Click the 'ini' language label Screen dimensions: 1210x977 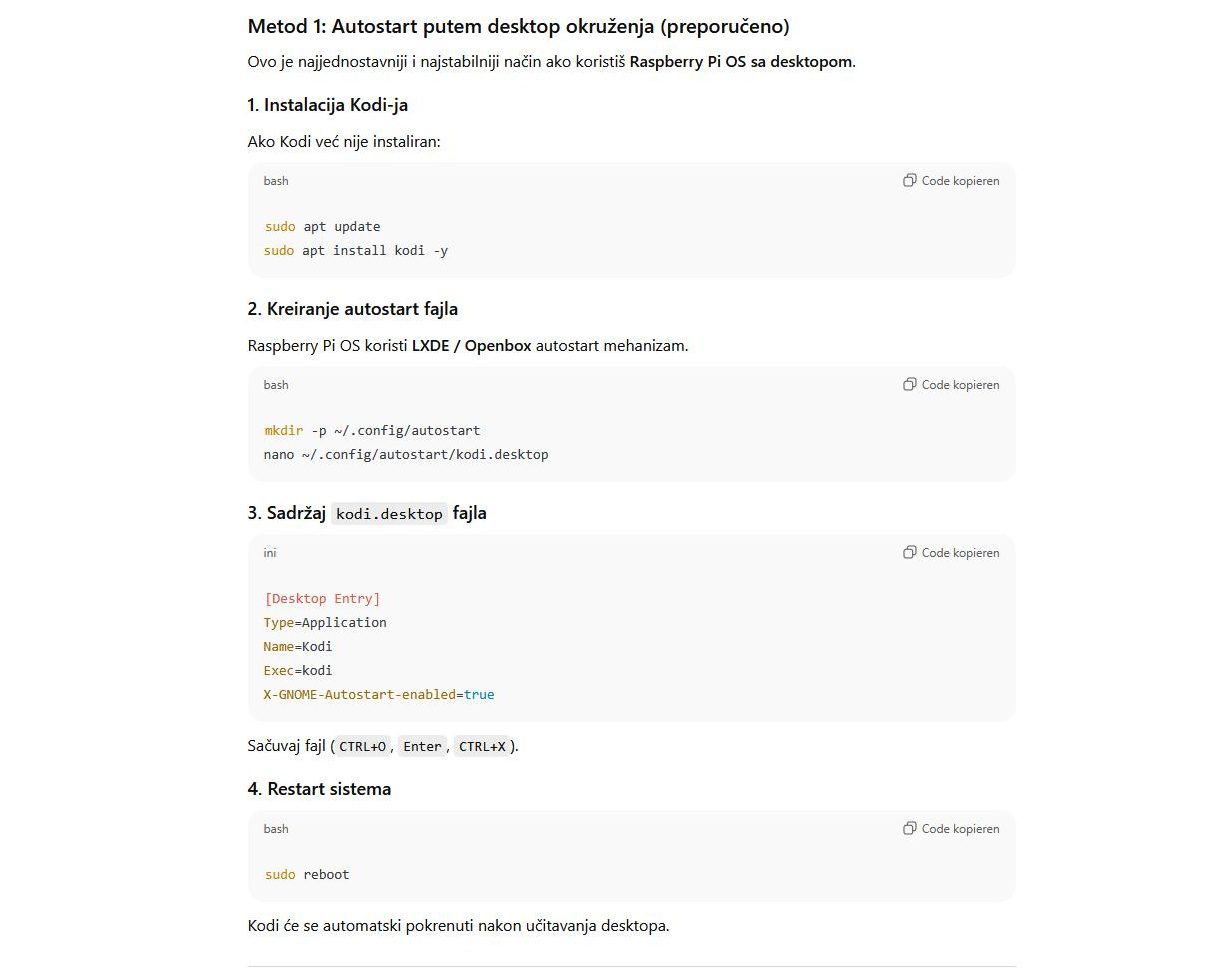[x=270, y=553]
